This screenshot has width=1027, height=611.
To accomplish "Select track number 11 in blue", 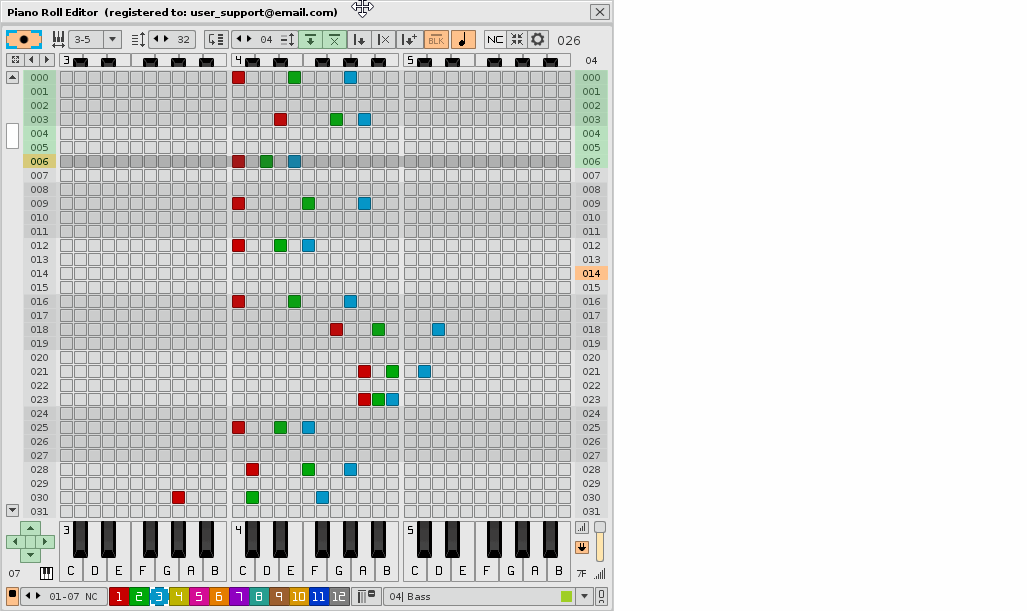I will 318,596.
